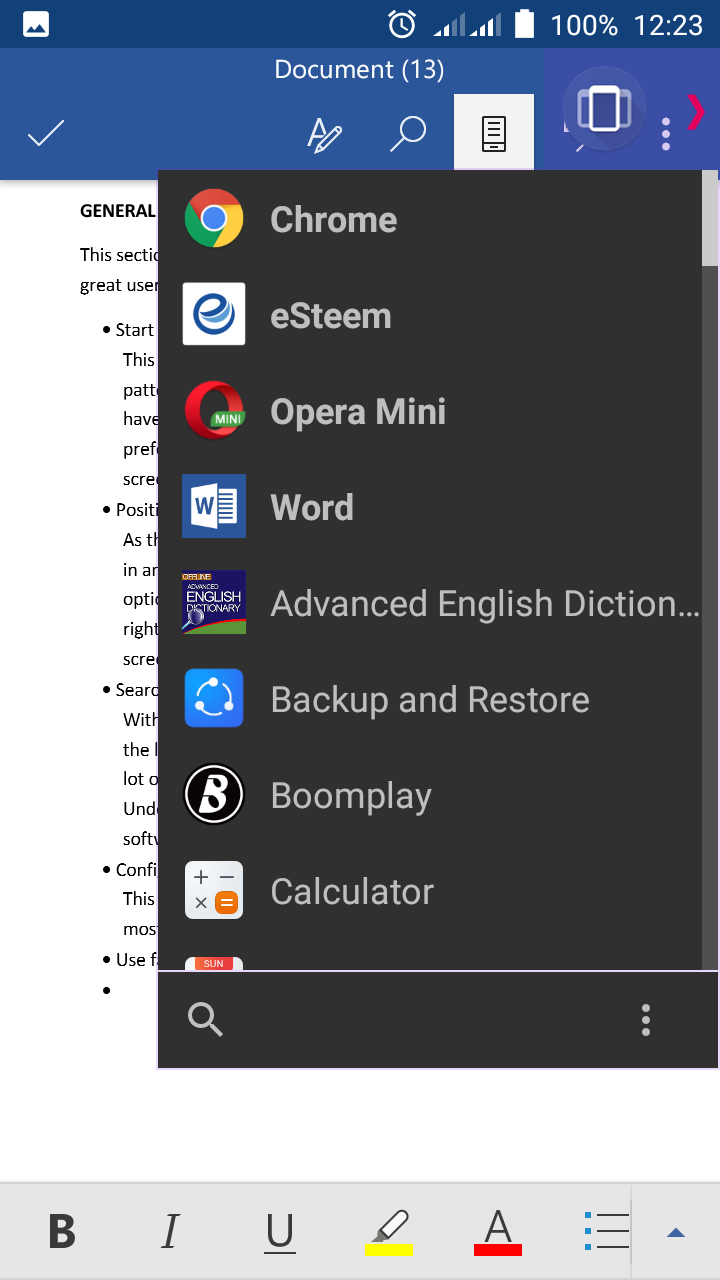Open Word's three-dot overflow menu
Viewport: 720px width, 1280px height.
666,134
